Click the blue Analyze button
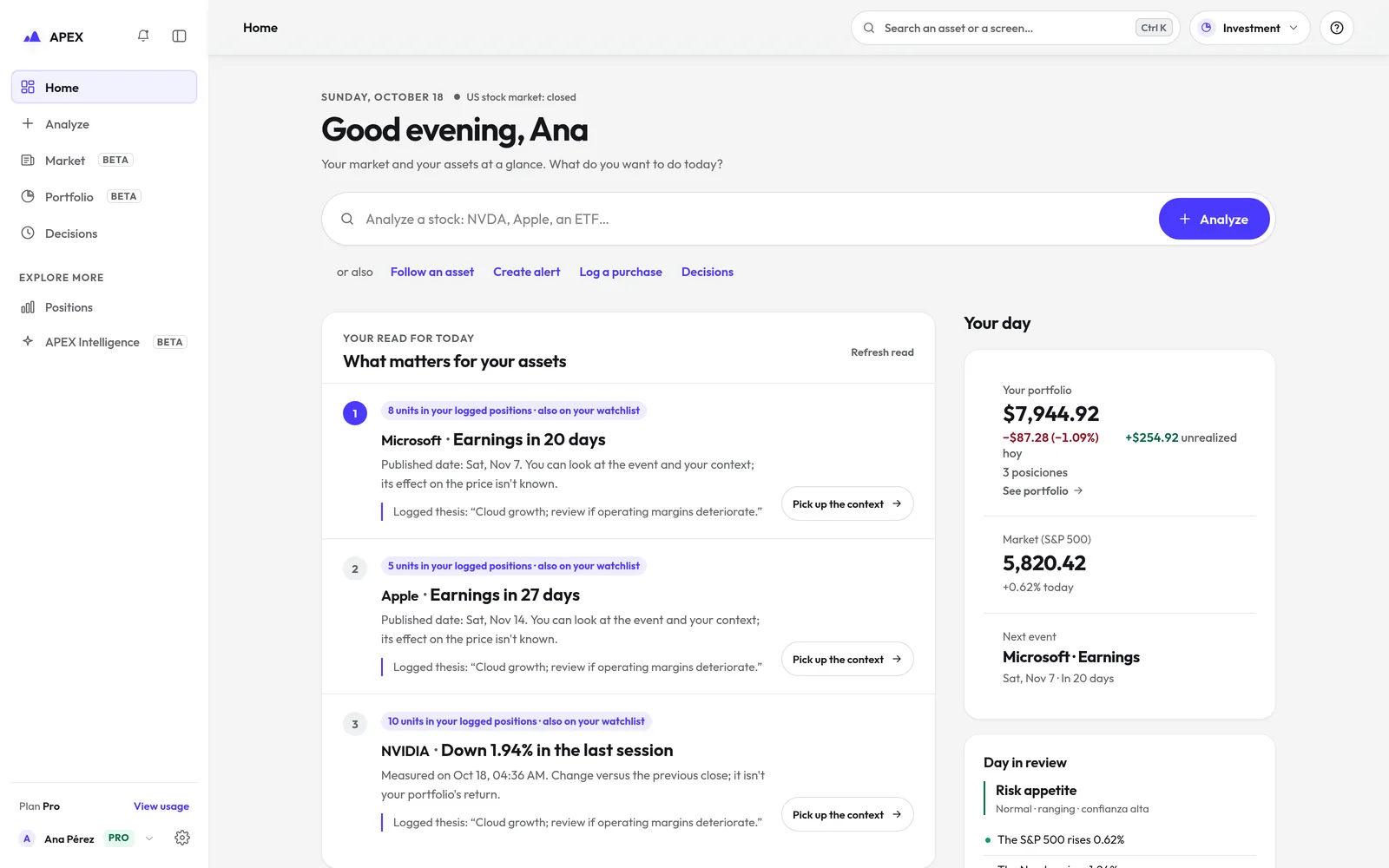The height and width of the screenshot is (868, 1389). coord(1214,219)
